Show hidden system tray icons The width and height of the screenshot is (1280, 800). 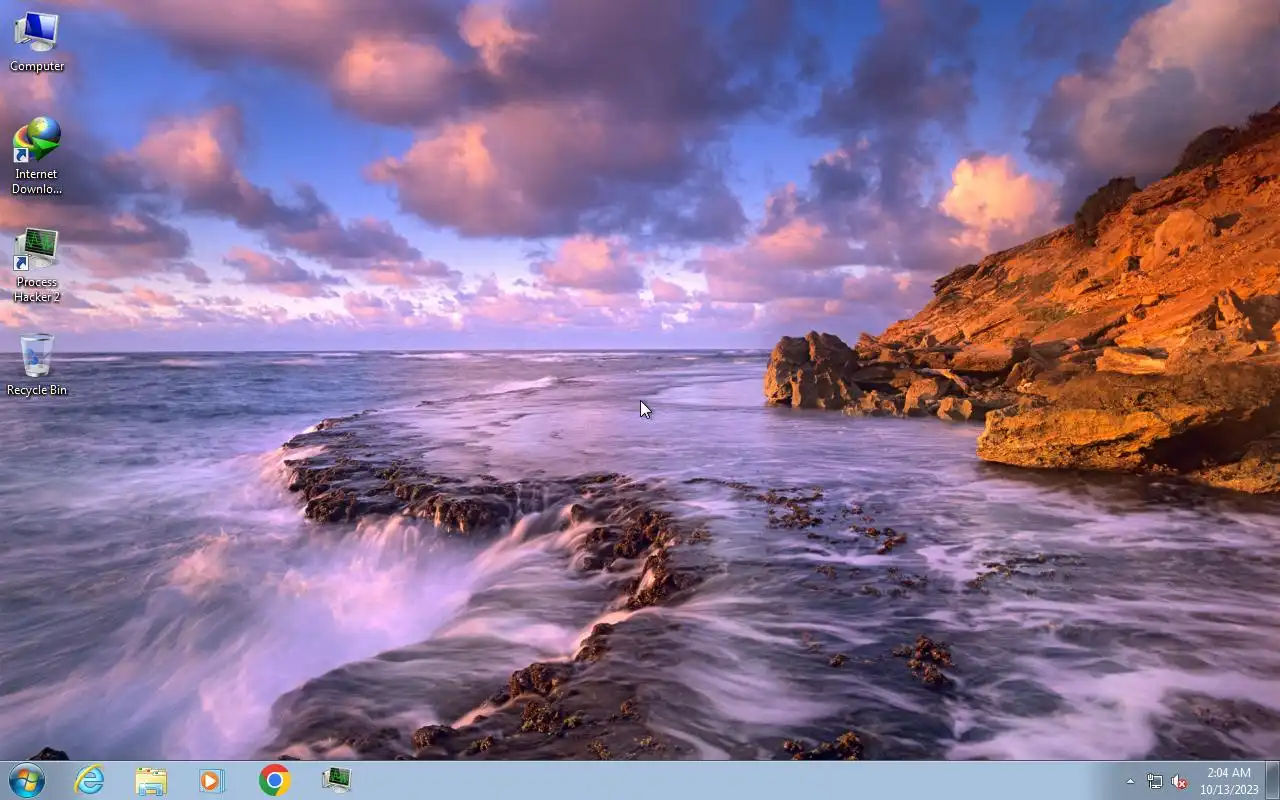tap(1130, 781)
